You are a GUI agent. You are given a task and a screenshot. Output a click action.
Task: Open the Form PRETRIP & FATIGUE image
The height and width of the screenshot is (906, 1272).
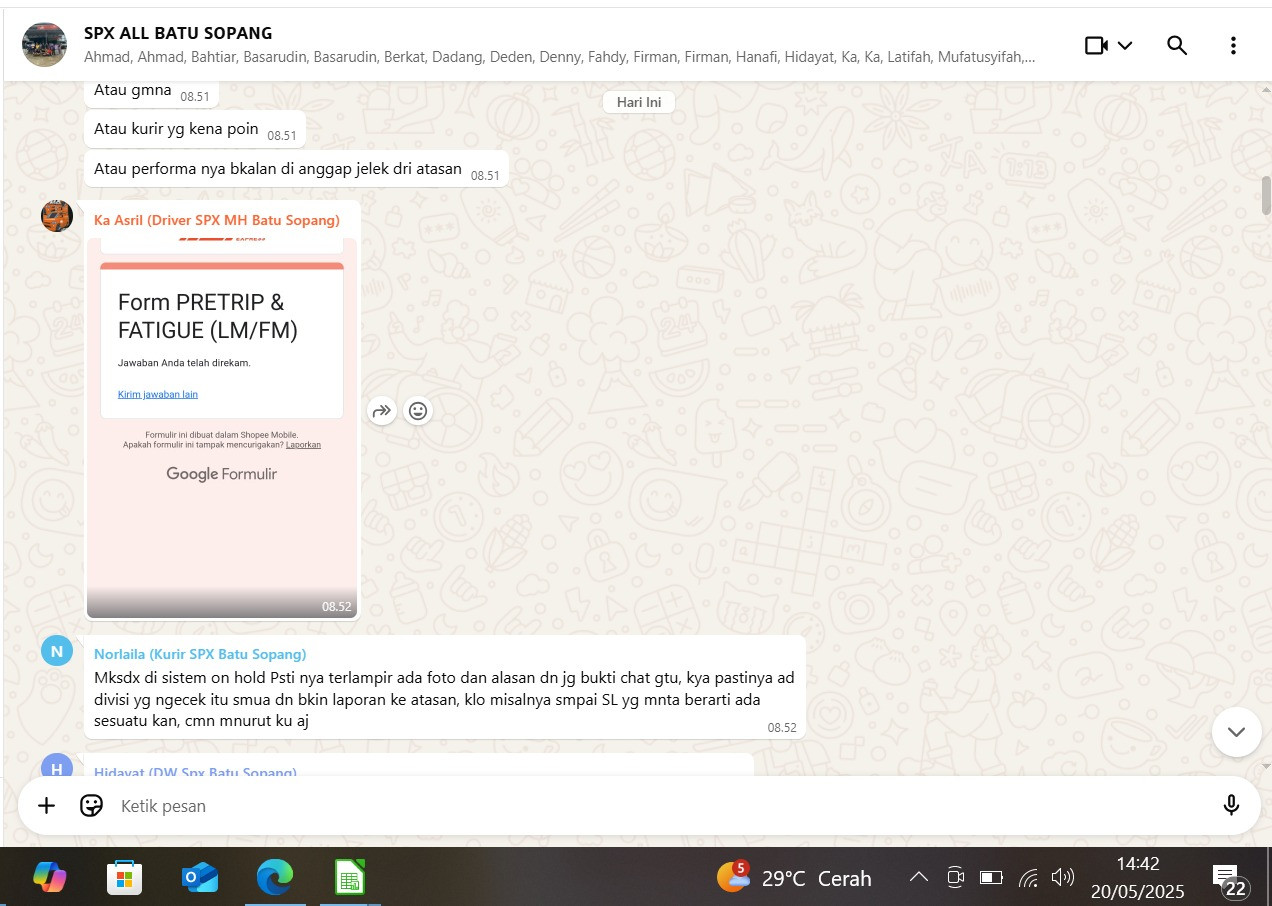(x=222, y=427)
